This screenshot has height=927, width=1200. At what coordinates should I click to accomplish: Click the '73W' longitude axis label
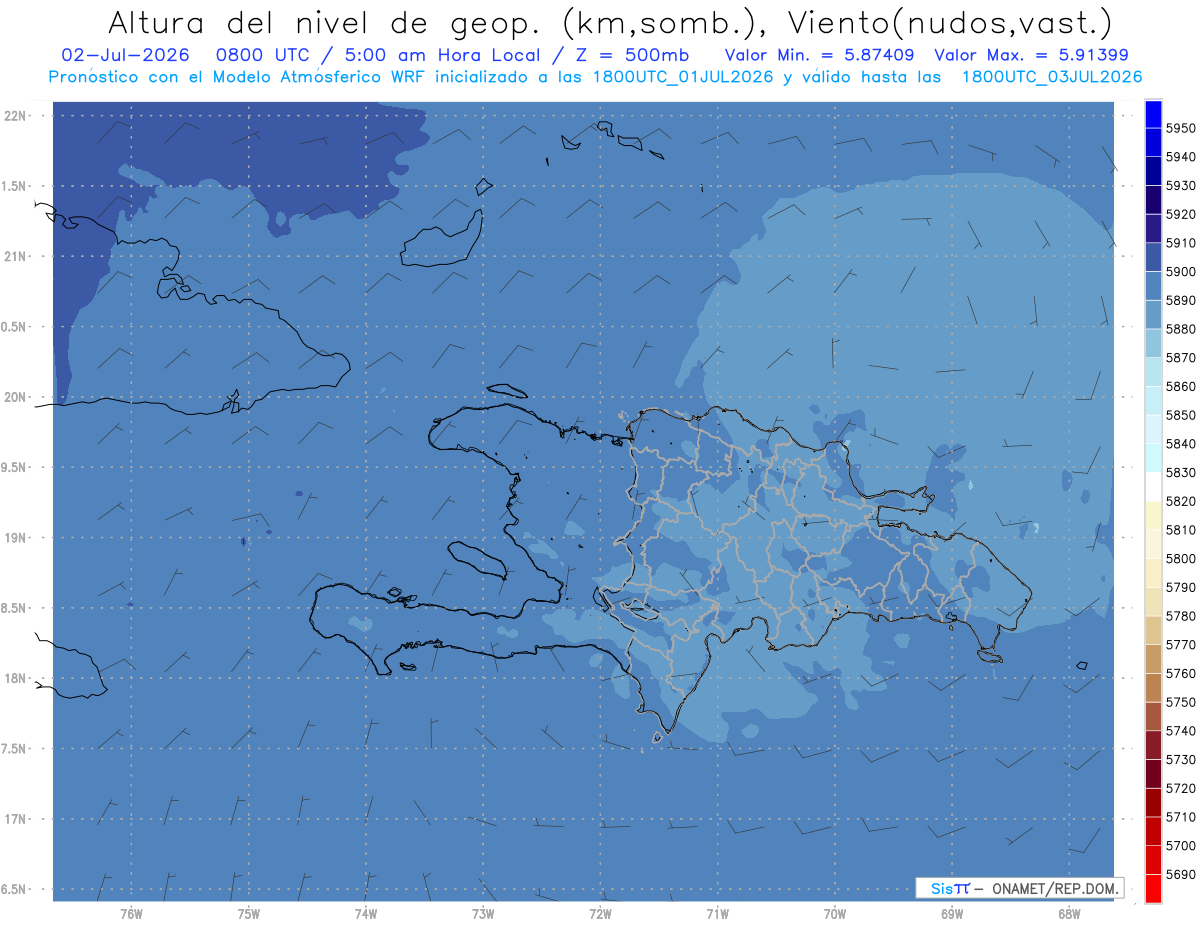483,913
